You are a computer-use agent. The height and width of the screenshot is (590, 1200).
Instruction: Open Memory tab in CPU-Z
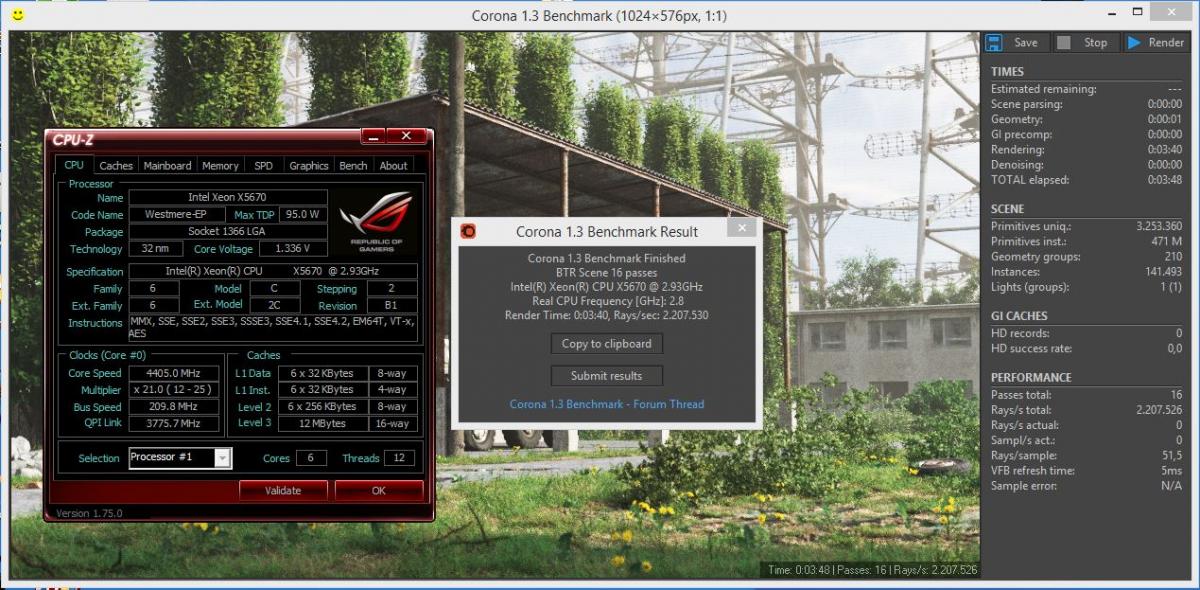220,166
